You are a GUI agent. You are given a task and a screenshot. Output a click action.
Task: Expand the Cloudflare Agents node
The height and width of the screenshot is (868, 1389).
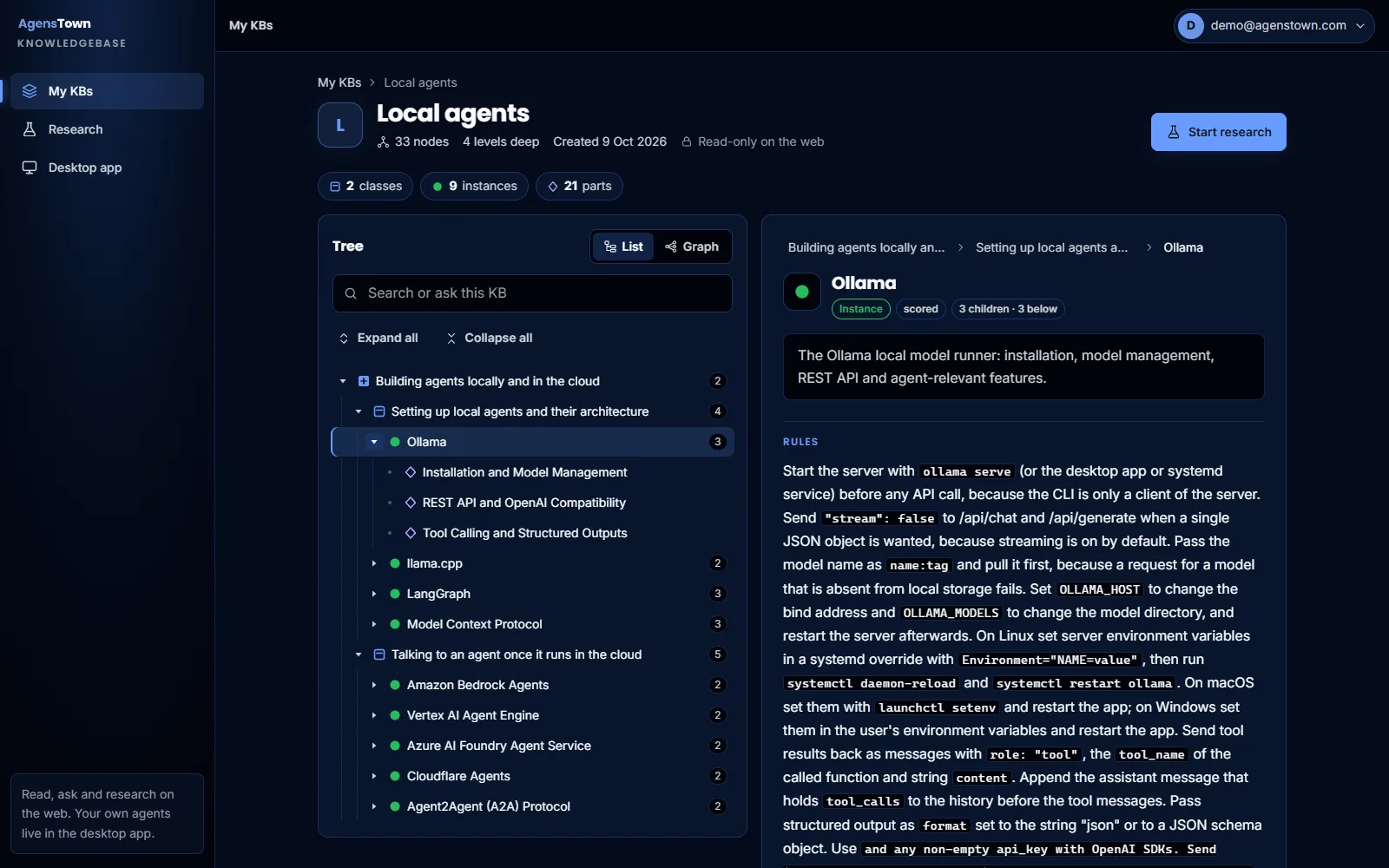pyautogui.click(x=374, y=776)
